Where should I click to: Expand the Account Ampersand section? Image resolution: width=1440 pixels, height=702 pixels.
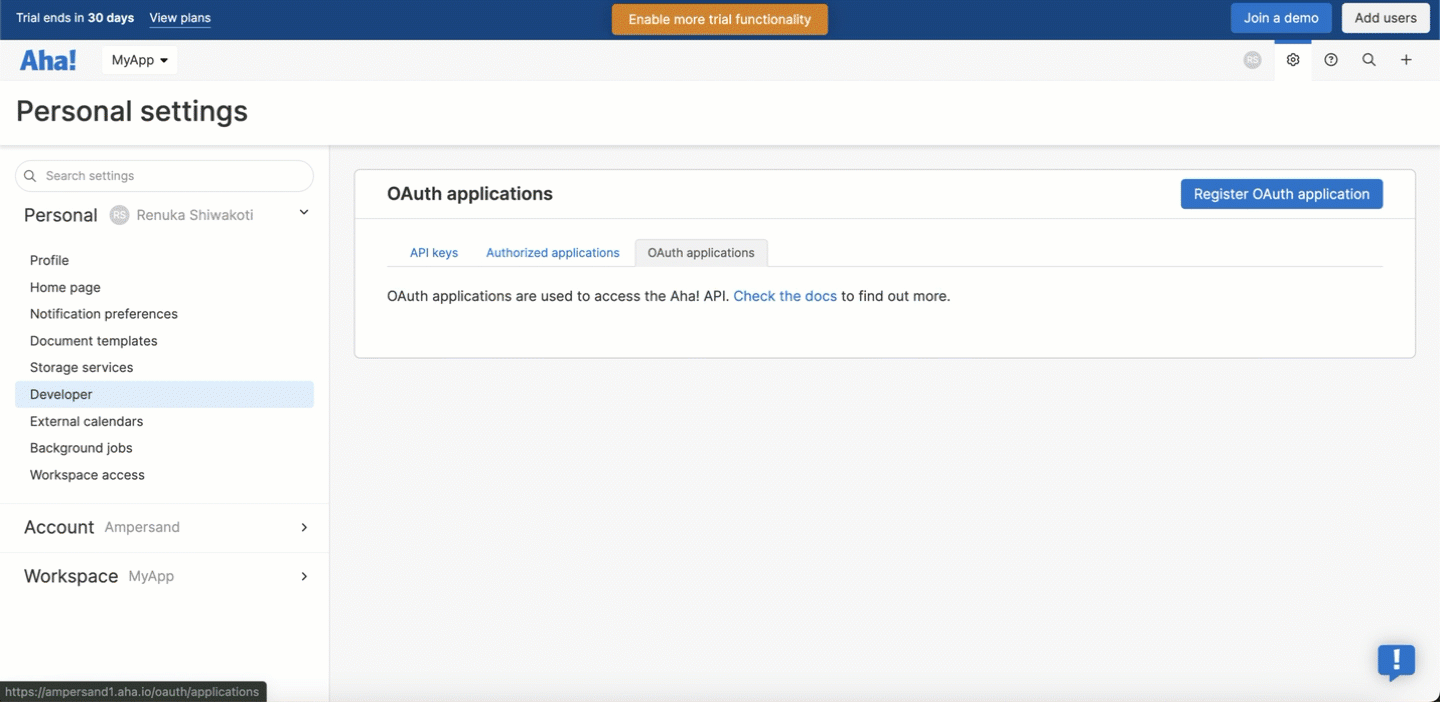click(x=164, y=527)
